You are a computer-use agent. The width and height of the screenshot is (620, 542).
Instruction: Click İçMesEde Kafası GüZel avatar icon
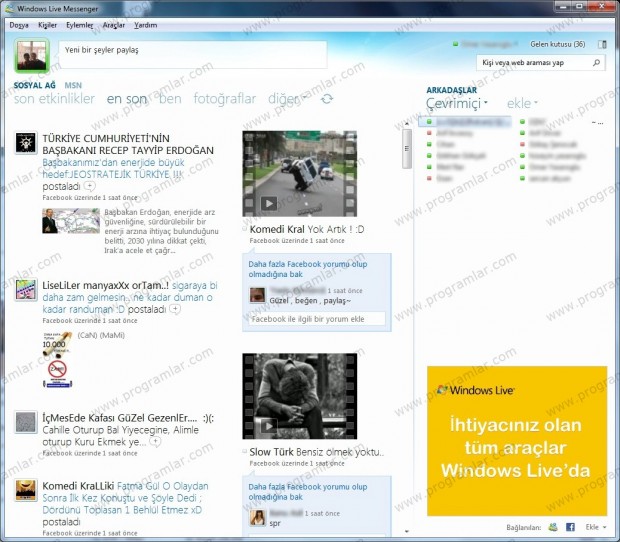pos(26,422)
